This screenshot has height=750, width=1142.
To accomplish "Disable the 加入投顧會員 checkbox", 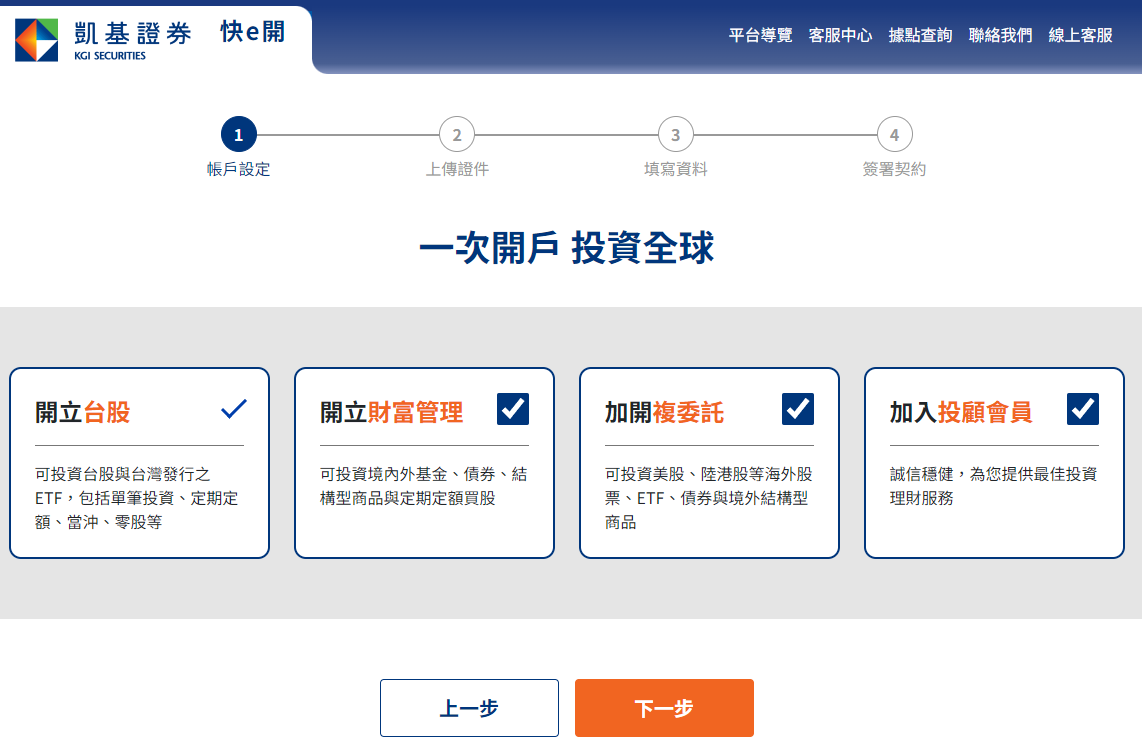I will point(1083,409).
